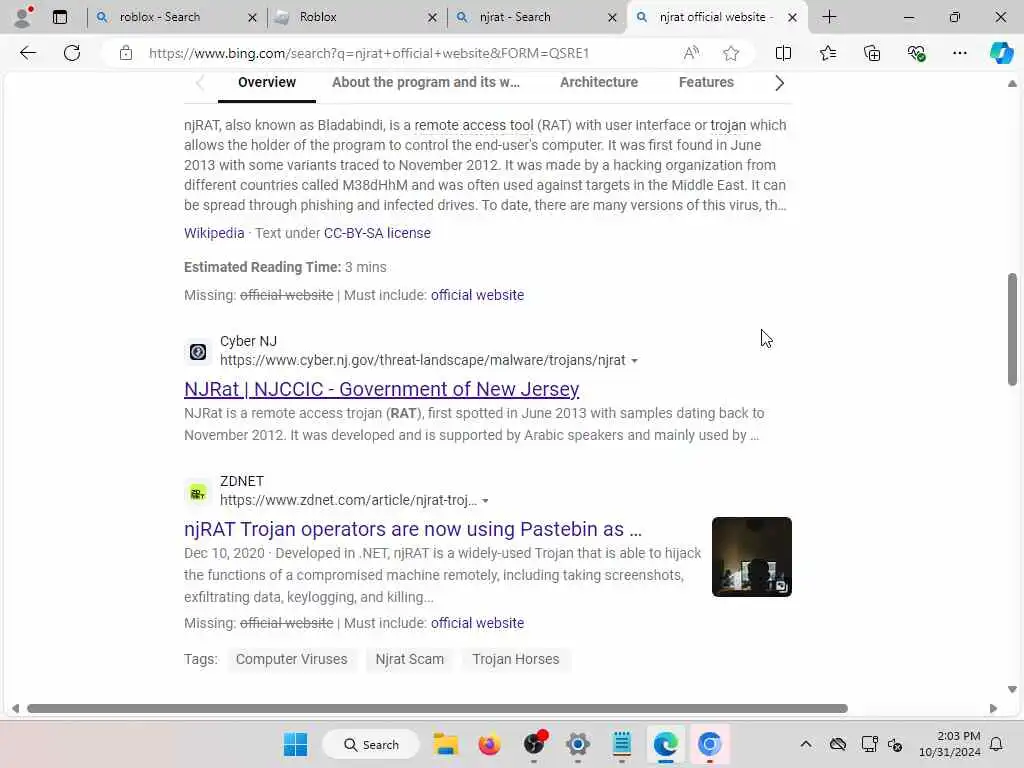Open the ZDNET article thumbnail image

point(752,557)
